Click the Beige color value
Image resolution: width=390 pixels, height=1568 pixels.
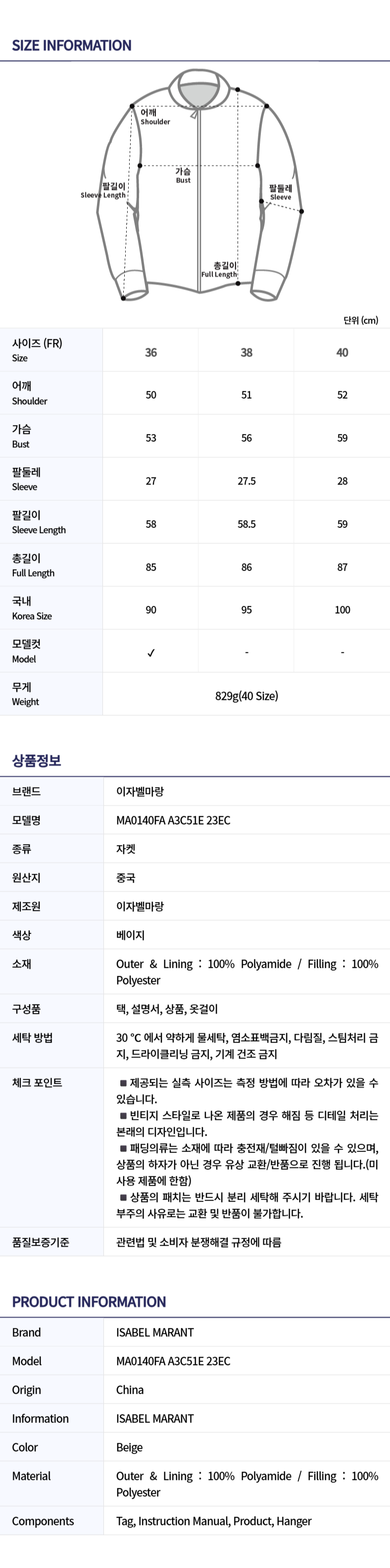pos(130,1447)
